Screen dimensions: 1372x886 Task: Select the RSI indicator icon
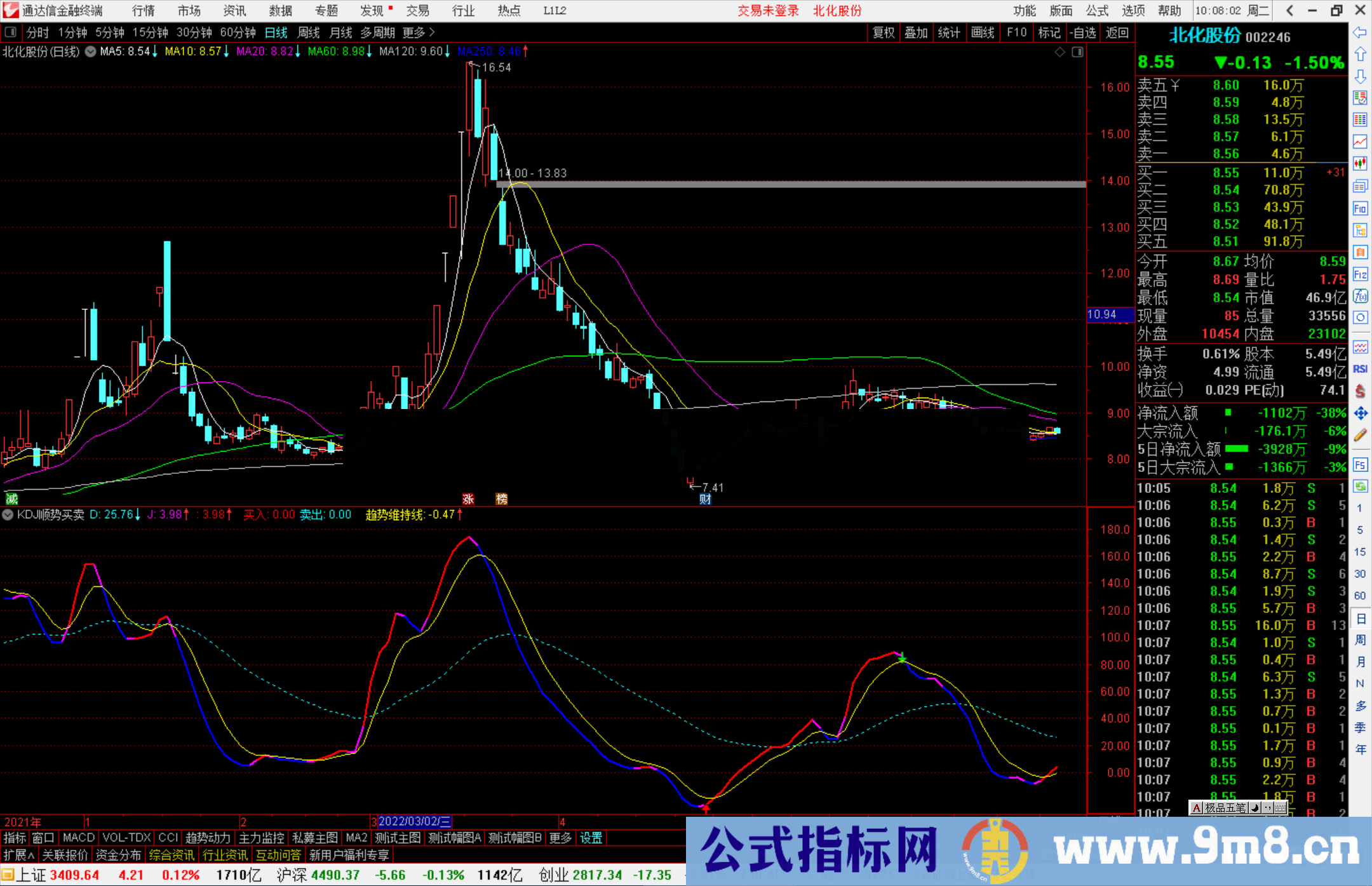click(1360, 369)
